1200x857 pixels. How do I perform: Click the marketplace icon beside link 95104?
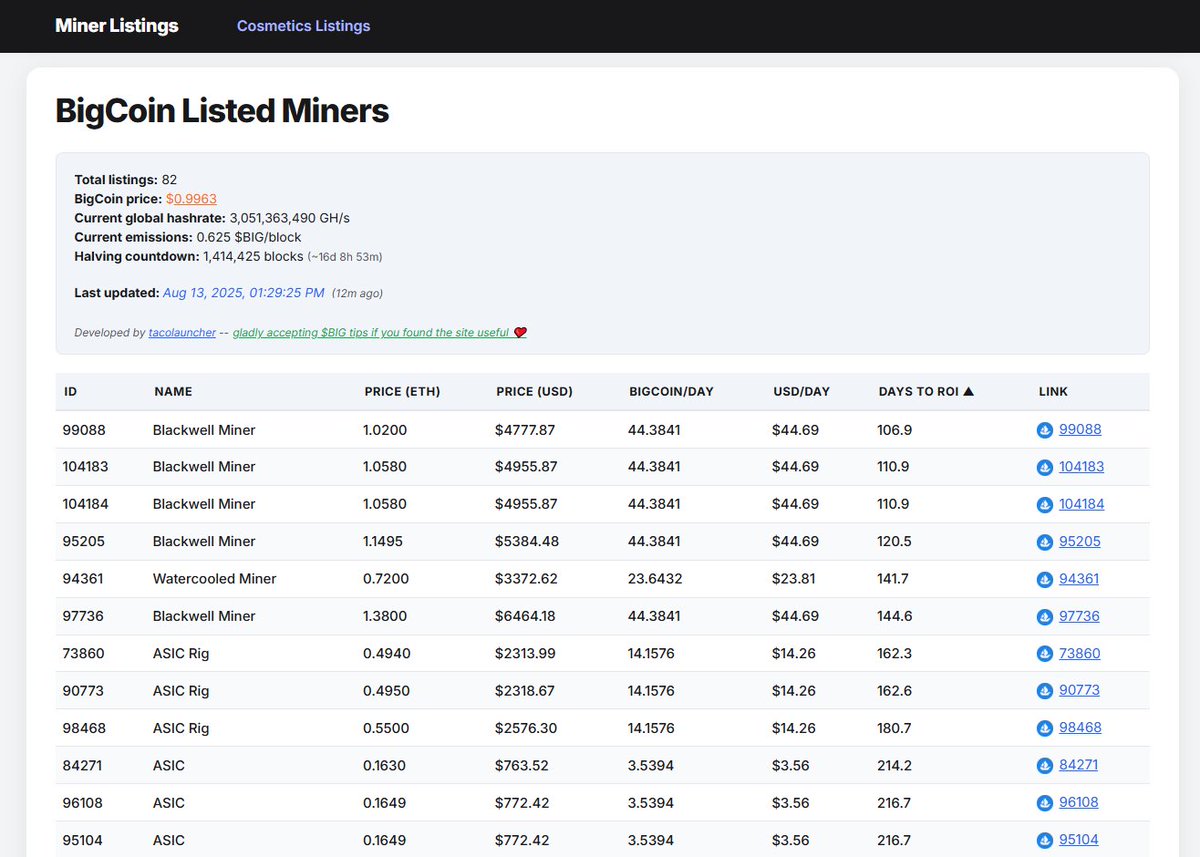[x=1045, y=840]
